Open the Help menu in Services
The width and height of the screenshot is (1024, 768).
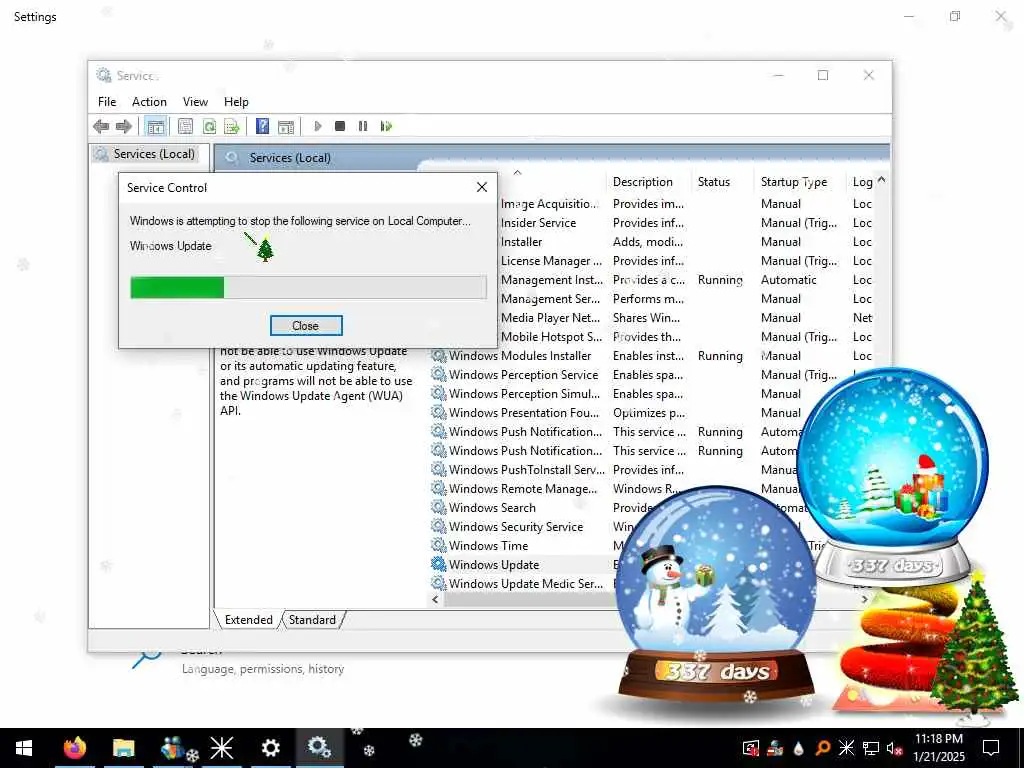pyautogui.click(x=236, y=102)
